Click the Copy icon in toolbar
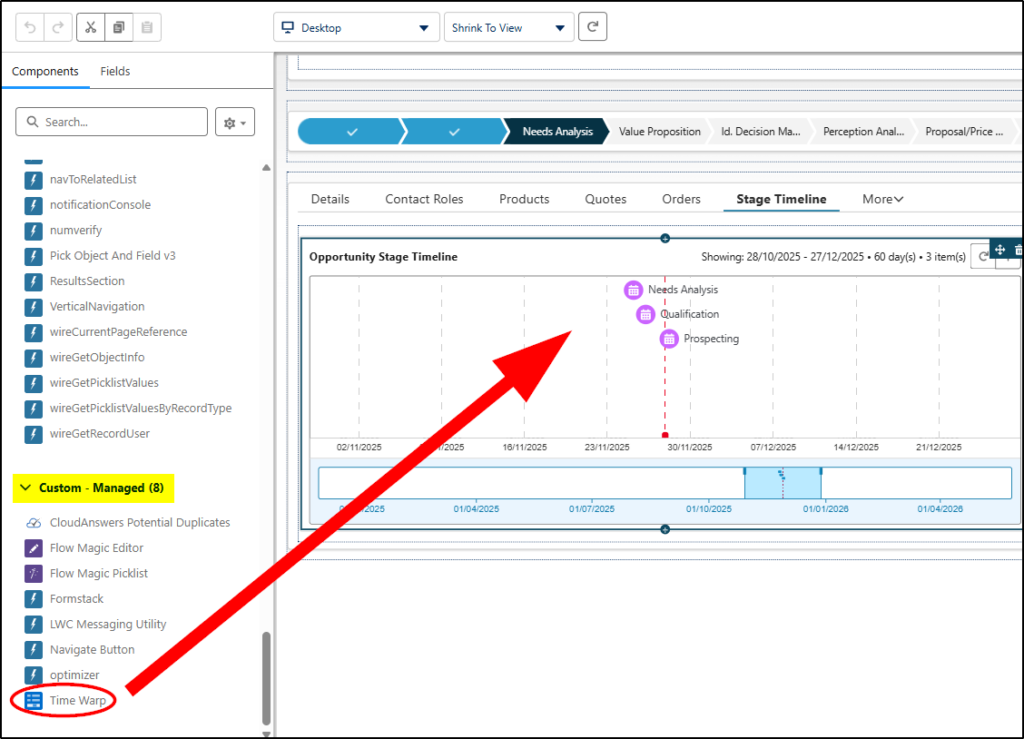Image resolution: width=1024 pixels, height=739 pixels. click(118, 28)
